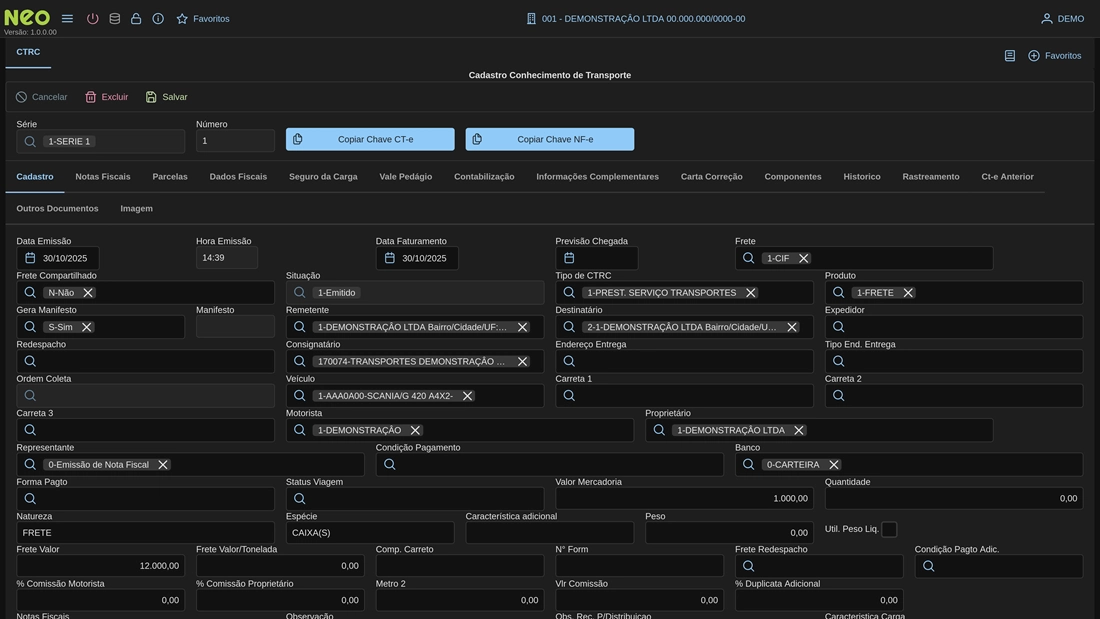Screen dimensions: 1100x619
Task: Open the Forma Pagto lookup field
Action: point(145,499)
